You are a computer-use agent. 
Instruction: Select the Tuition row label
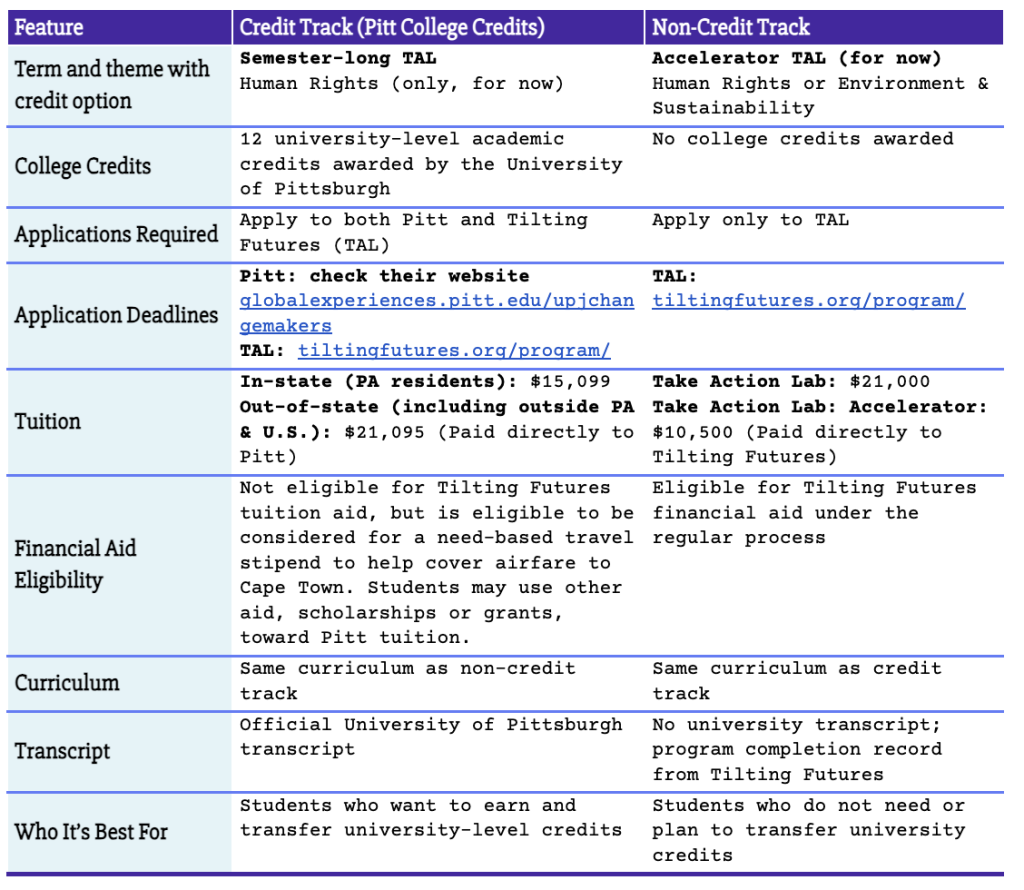[48, 421]
